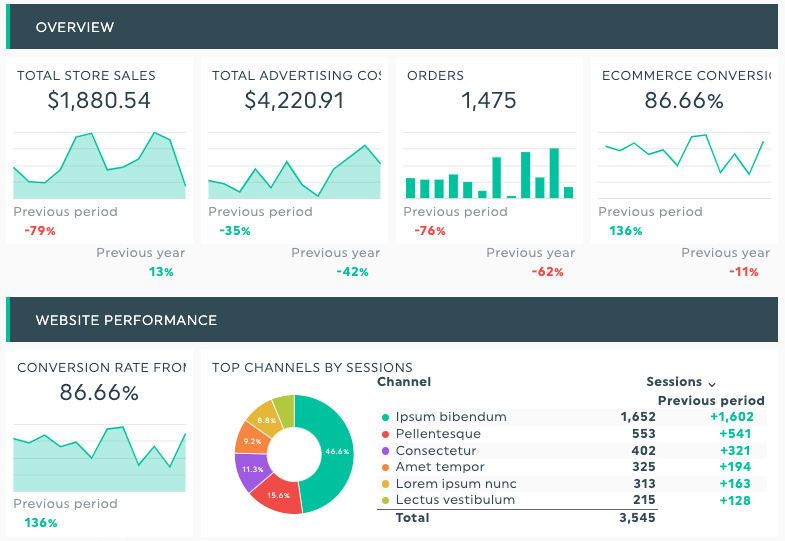Click the Website Performance section header
The image size is (785, 541).
tap(126, 320)
